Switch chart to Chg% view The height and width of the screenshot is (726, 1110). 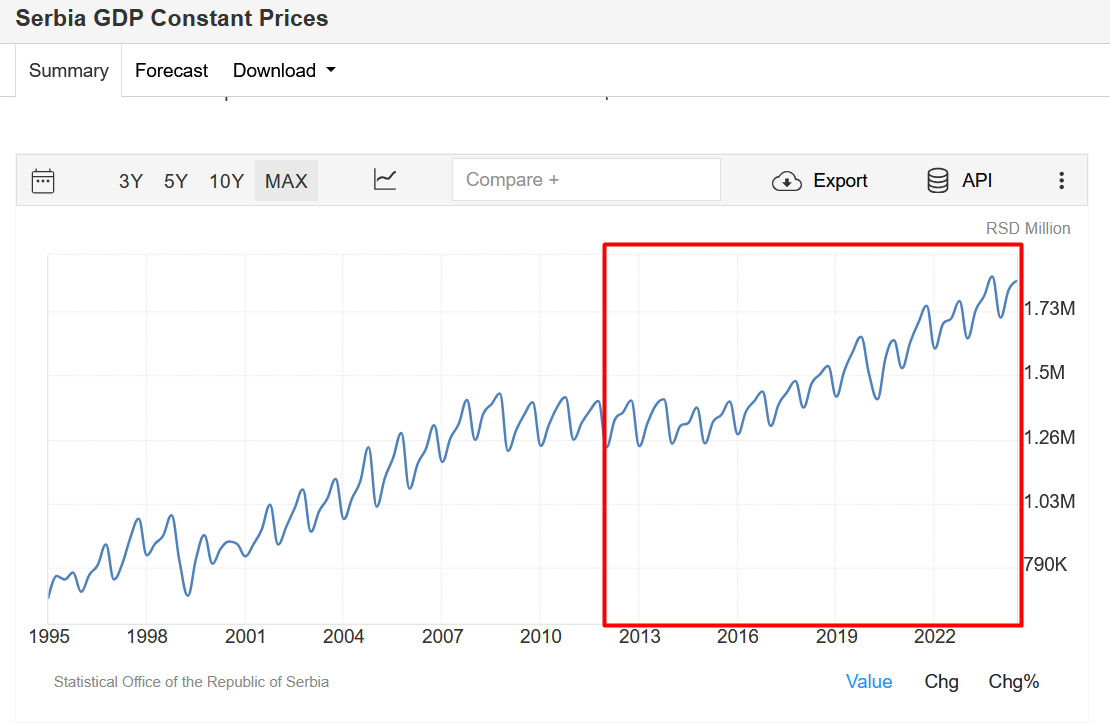coord(1013,682)
